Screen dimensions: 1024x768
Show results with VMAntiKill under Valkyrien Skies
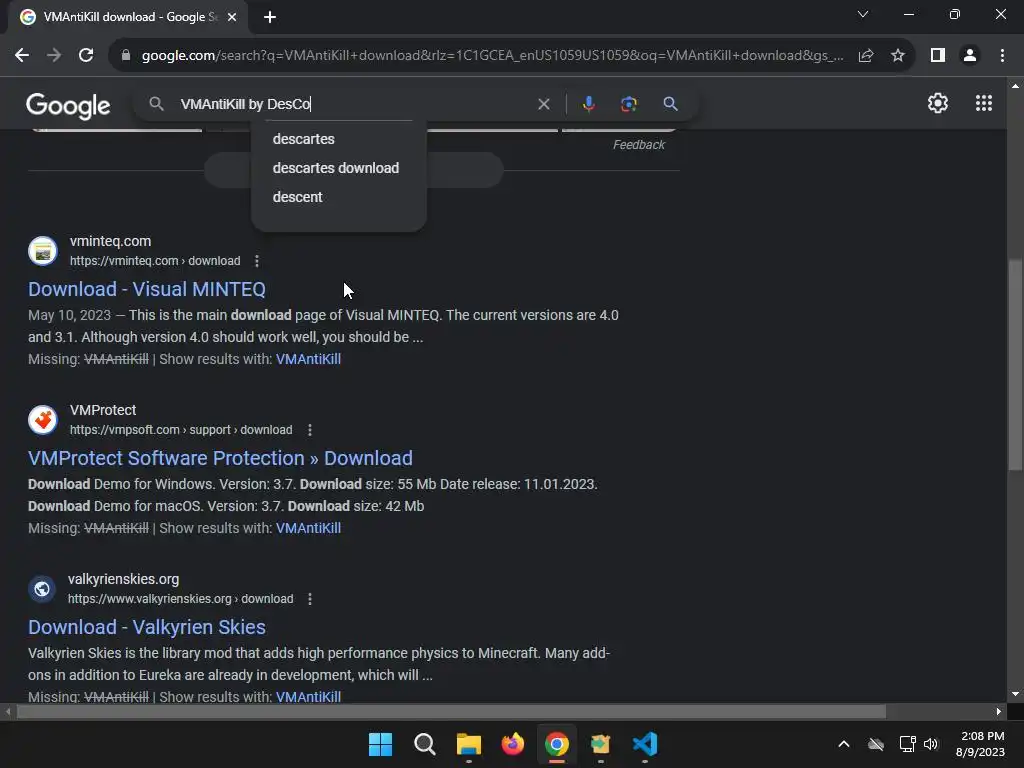pyautogui.click(x=308, y=697)
